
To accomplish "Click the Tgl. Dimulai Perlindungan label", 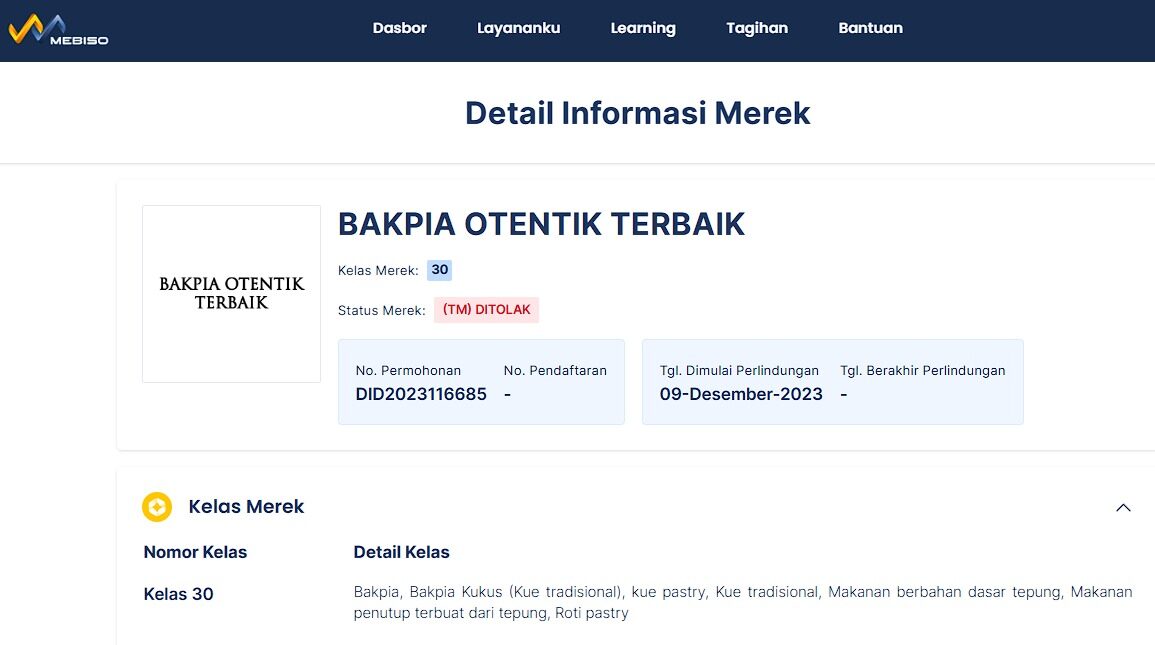I will click(x=739, y=370).
